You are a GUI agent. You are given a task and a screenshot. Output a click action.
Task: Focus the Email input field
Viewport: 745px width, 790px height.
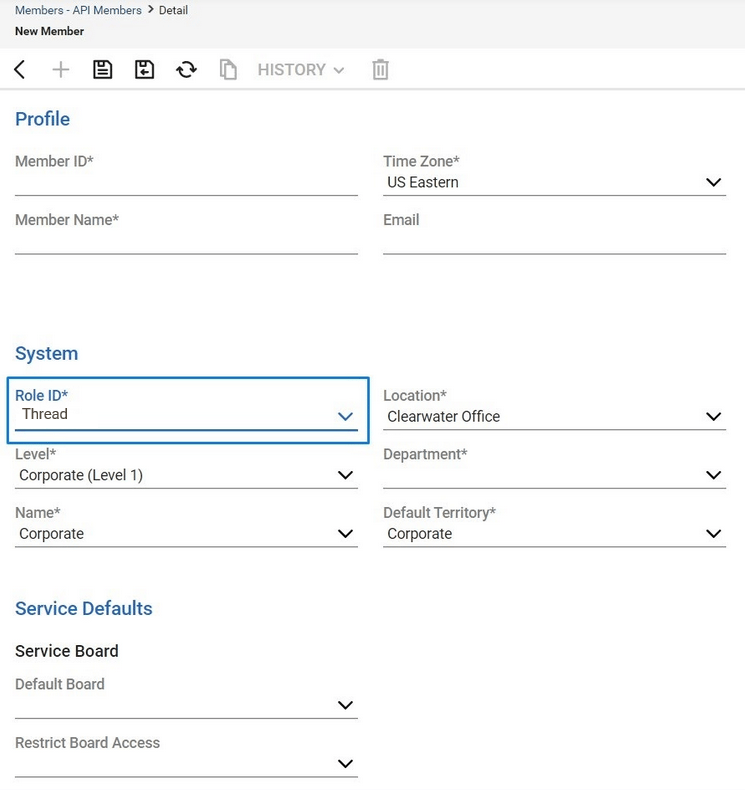tap(555, 241)
